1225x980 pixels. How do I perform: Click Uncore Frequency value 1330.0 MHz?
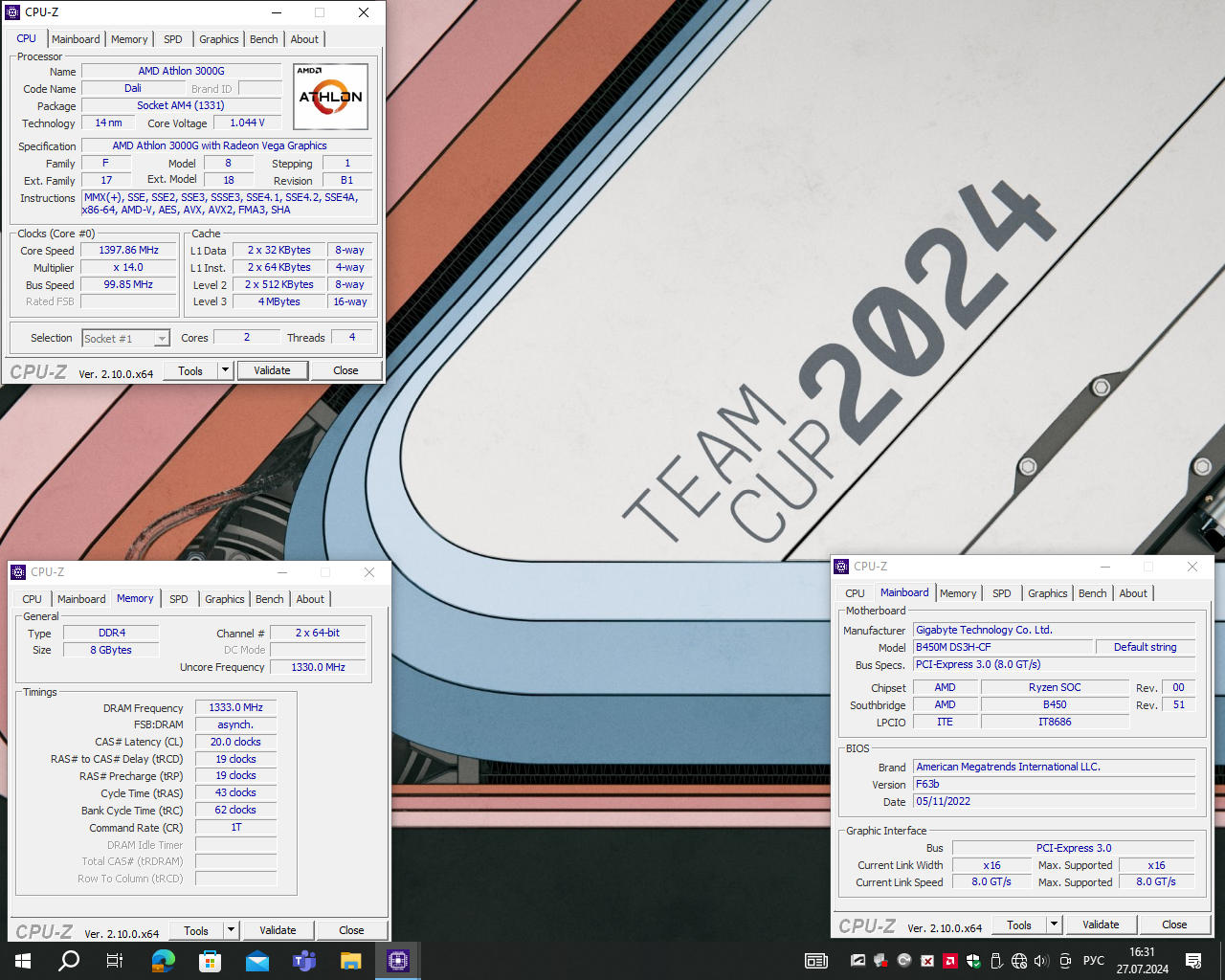(318, 667)
